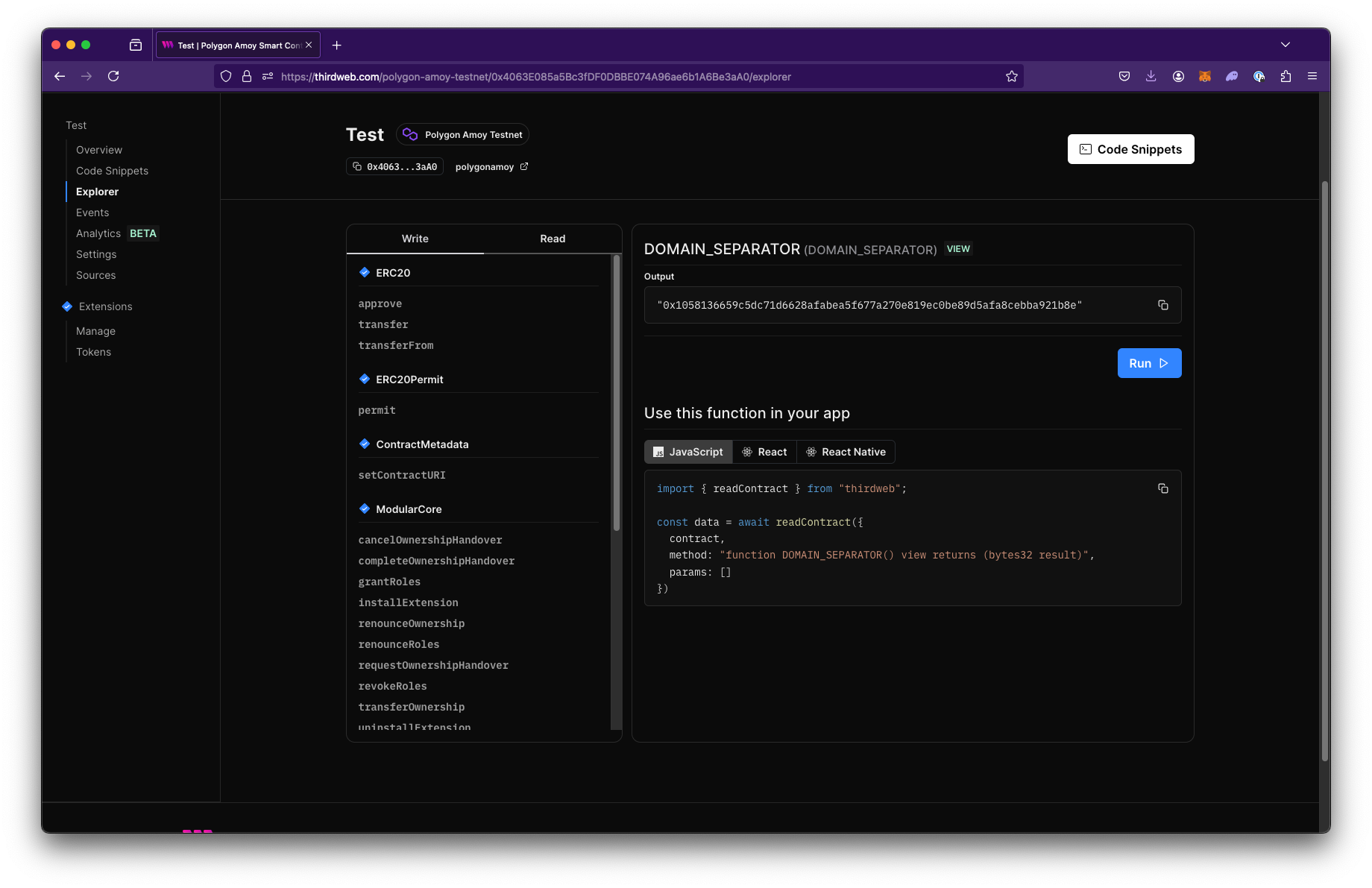Select the permit function
The width and height of the screenshot is (1372, 888).
click(377, 410)
